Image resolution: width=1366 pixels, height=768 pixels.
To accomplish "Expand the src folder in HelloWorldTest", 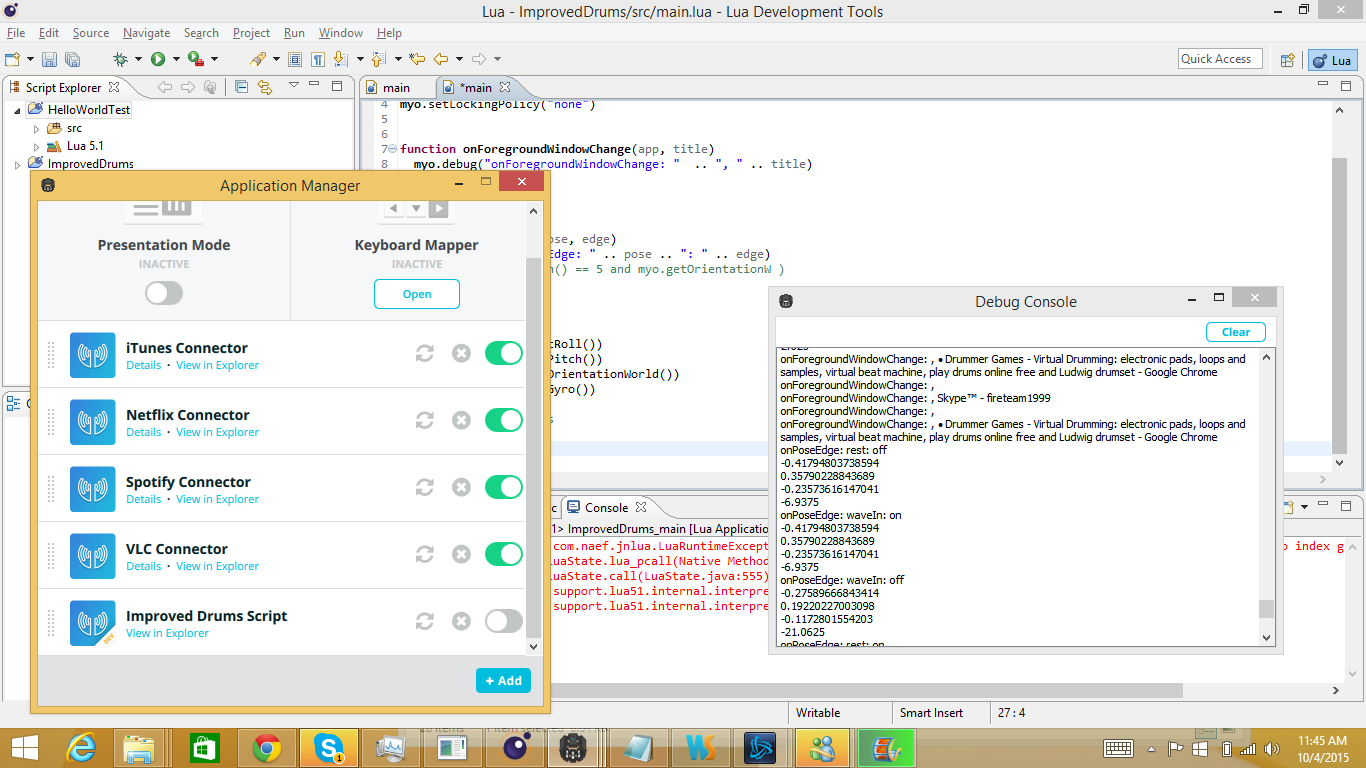I will pyautogui.click(x=37, y=129).
